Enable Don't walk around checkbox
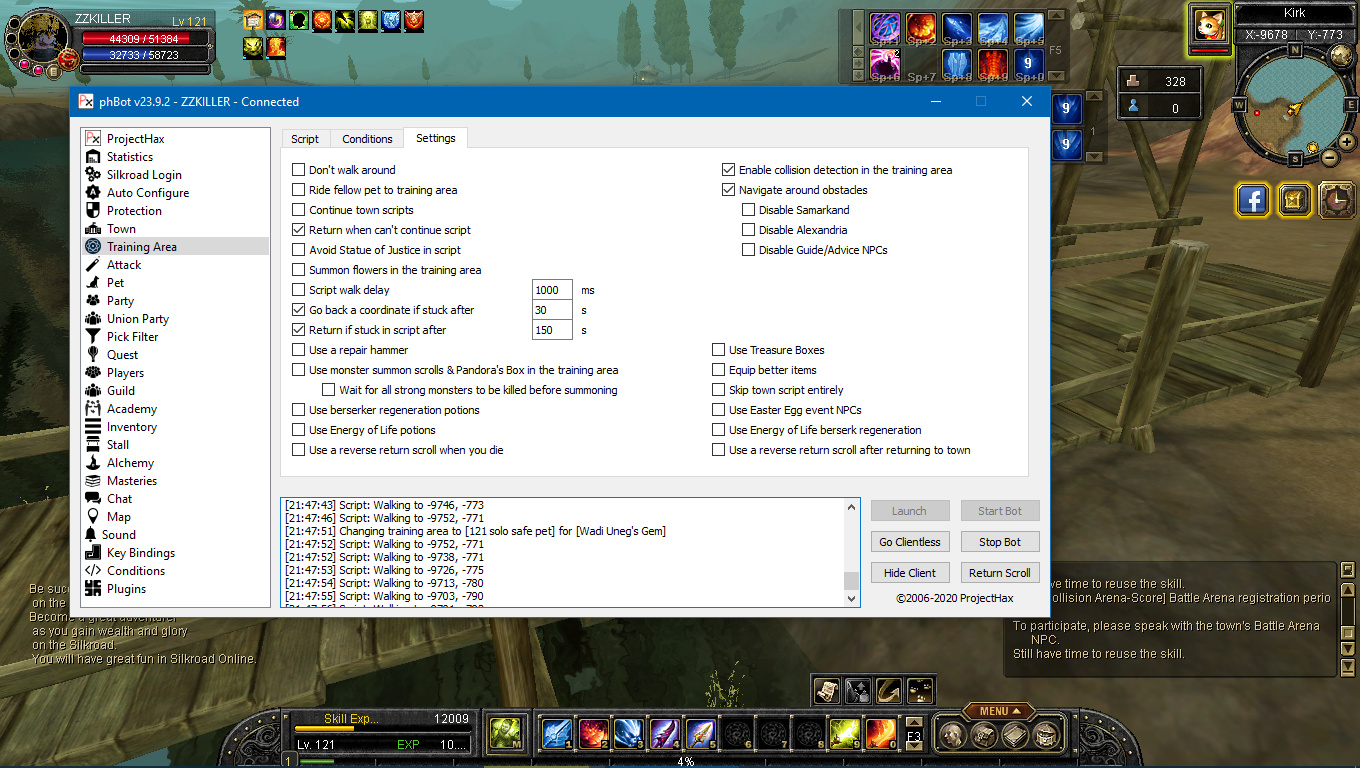 pos(299,170)
